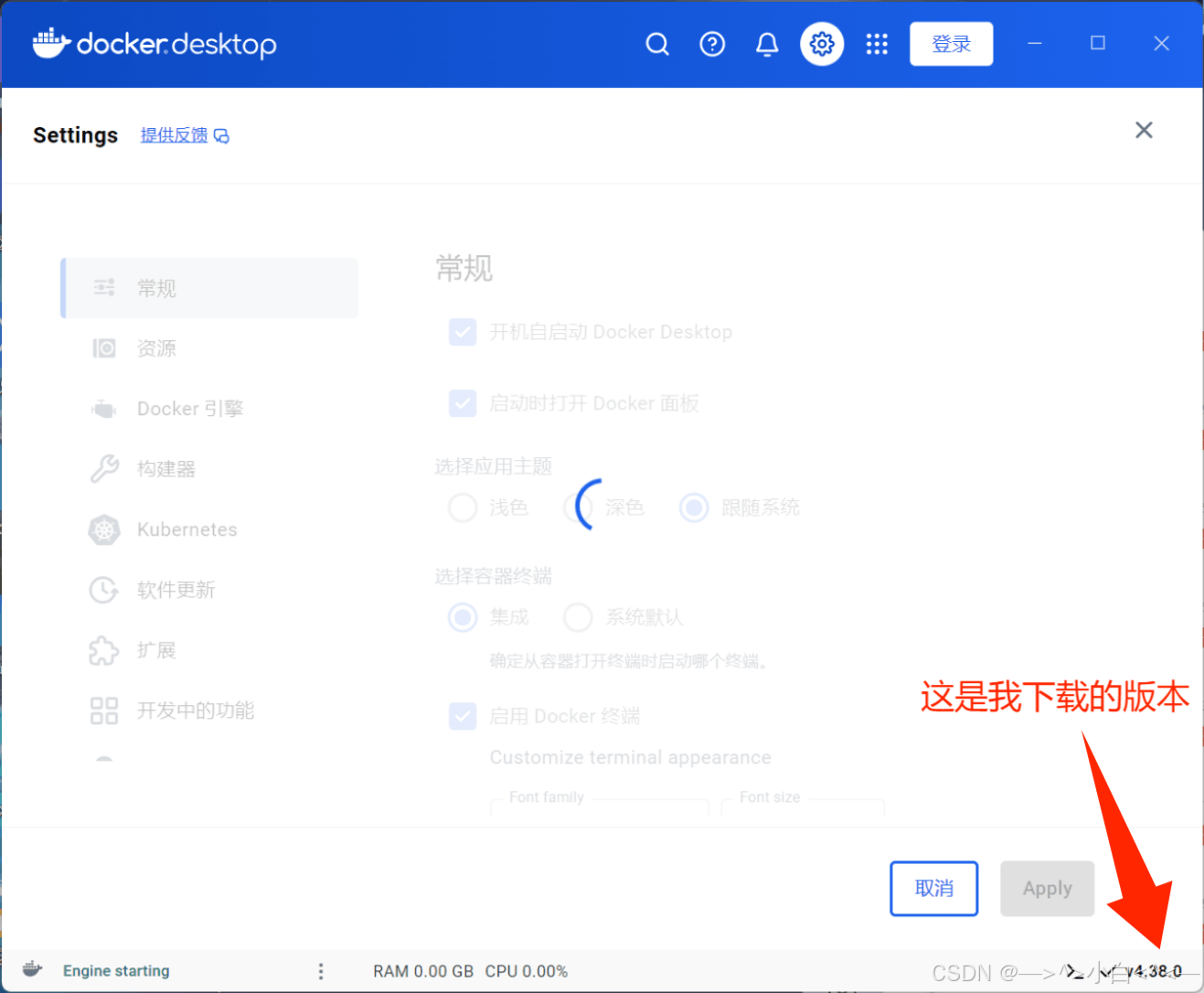The image size is (1204, 993).
Task: Choose 系统默认 container terminal
Action: tap(578, 617)
